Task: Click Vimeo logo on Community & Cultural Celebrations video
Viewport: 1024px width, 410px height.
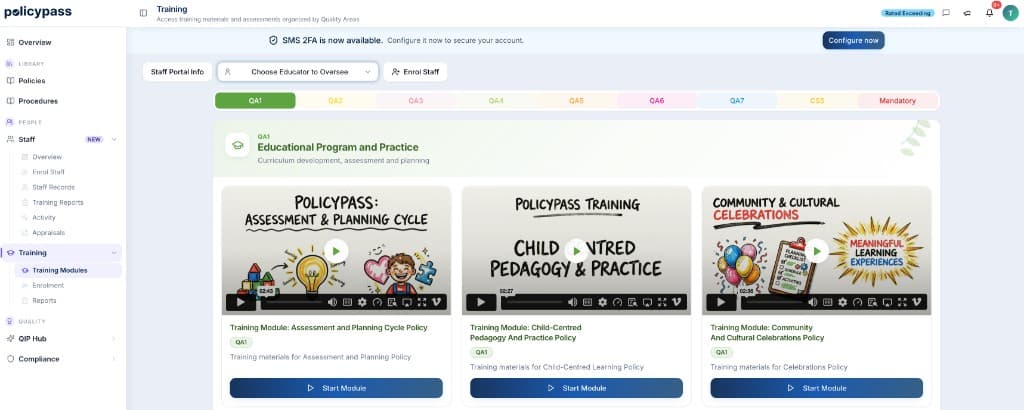Action: (x=918, y=302)
